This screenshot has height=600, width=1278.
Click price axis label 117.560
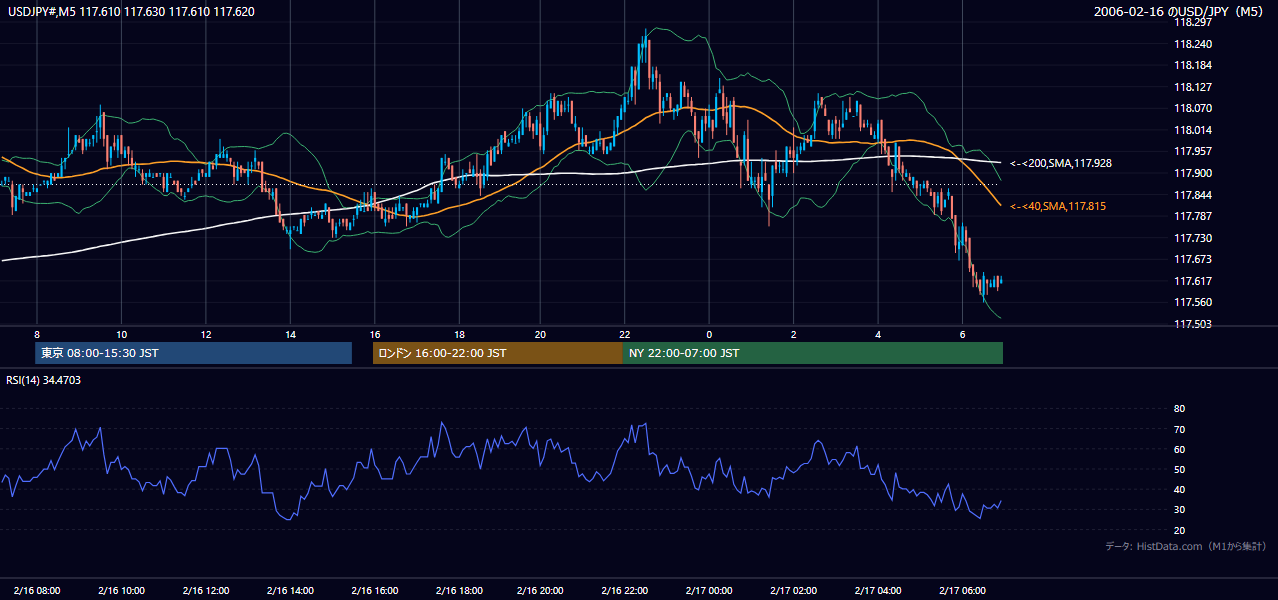point(1193,302)
